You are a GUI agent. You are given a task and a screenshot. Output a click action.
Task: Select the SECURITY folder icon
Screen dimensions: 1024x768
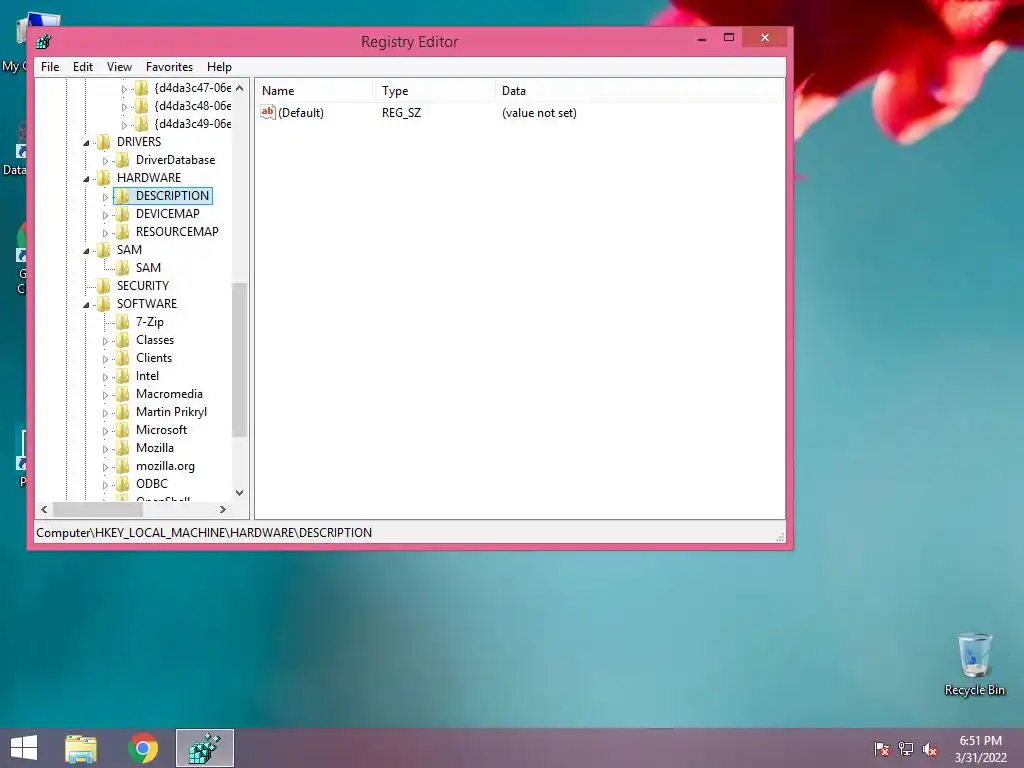pos(103,286)
